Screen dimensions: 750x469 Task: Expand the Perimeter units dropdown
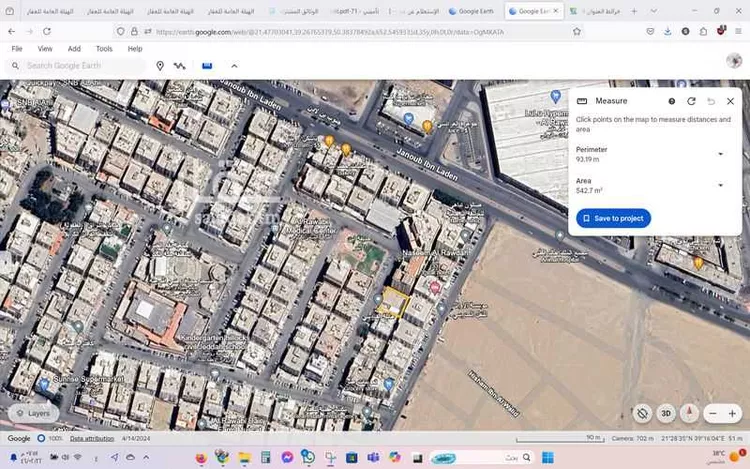[720, 154]
